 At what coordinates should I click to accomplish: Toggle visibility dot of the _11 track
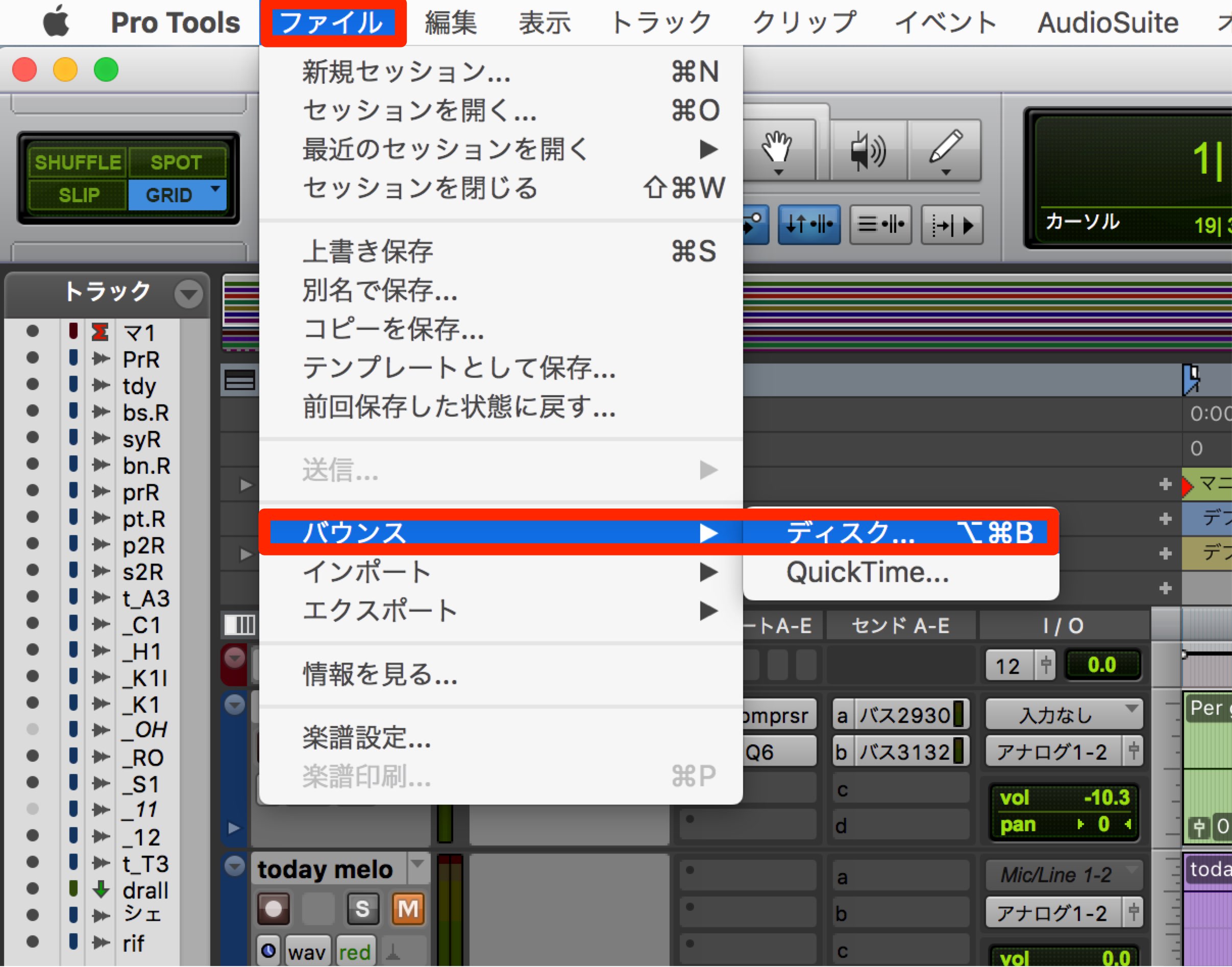[33, 809]
